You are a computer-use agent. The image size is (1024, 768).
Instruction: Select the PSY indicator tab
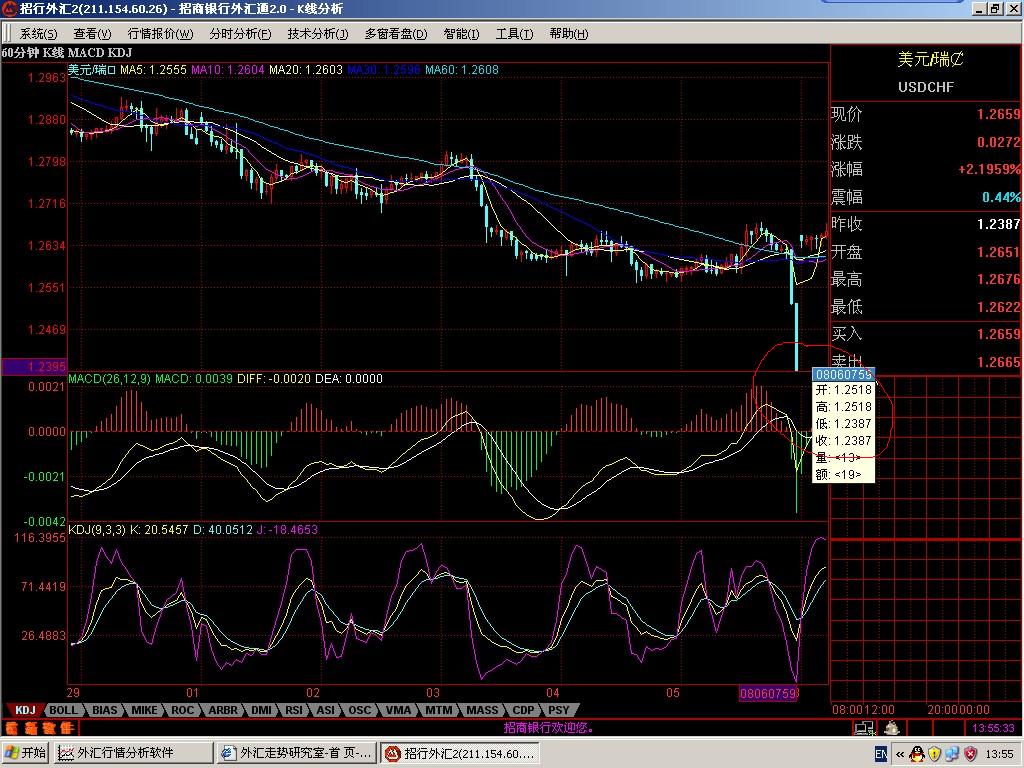(557, 710)
